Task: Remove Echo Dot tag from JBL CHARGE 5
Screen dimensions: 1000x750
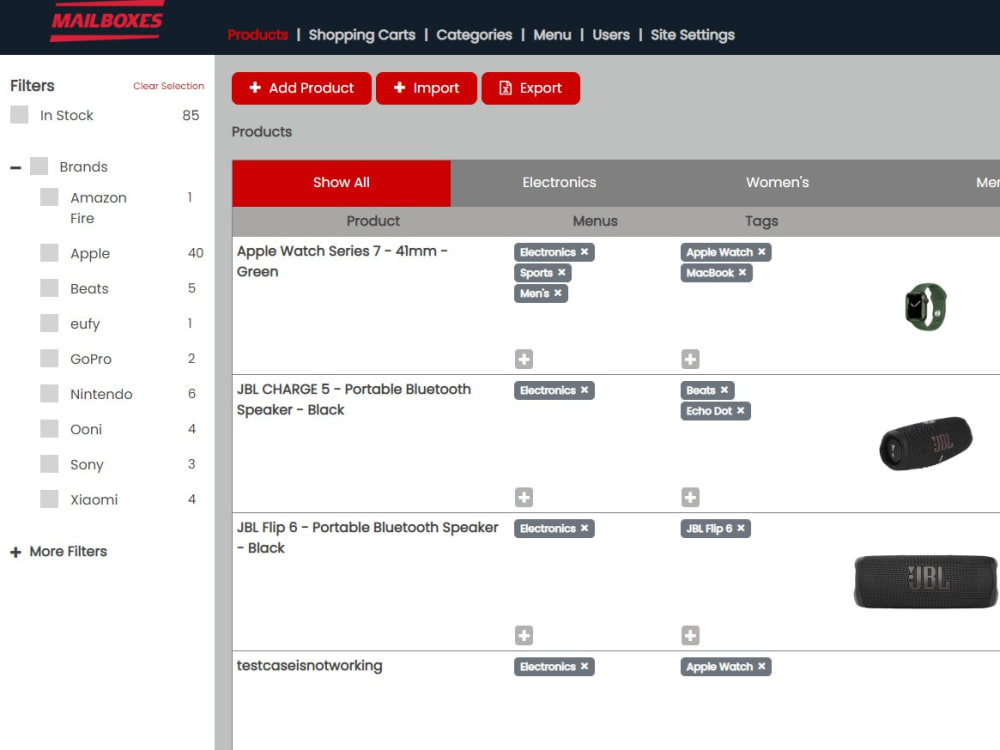Action: 740,411
